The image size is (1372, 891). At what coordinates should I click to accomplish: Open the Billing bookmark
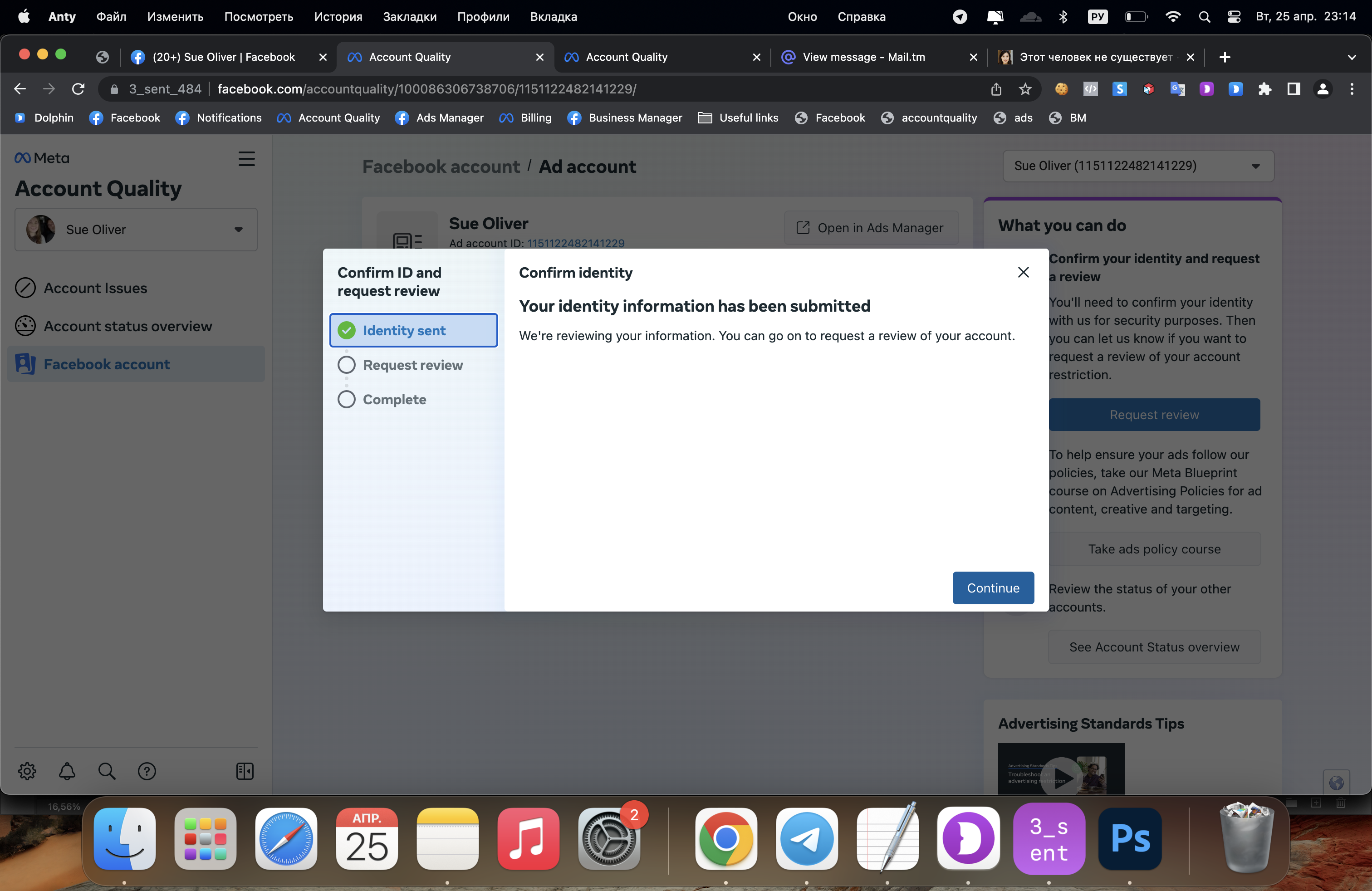[x=526, y=117]
